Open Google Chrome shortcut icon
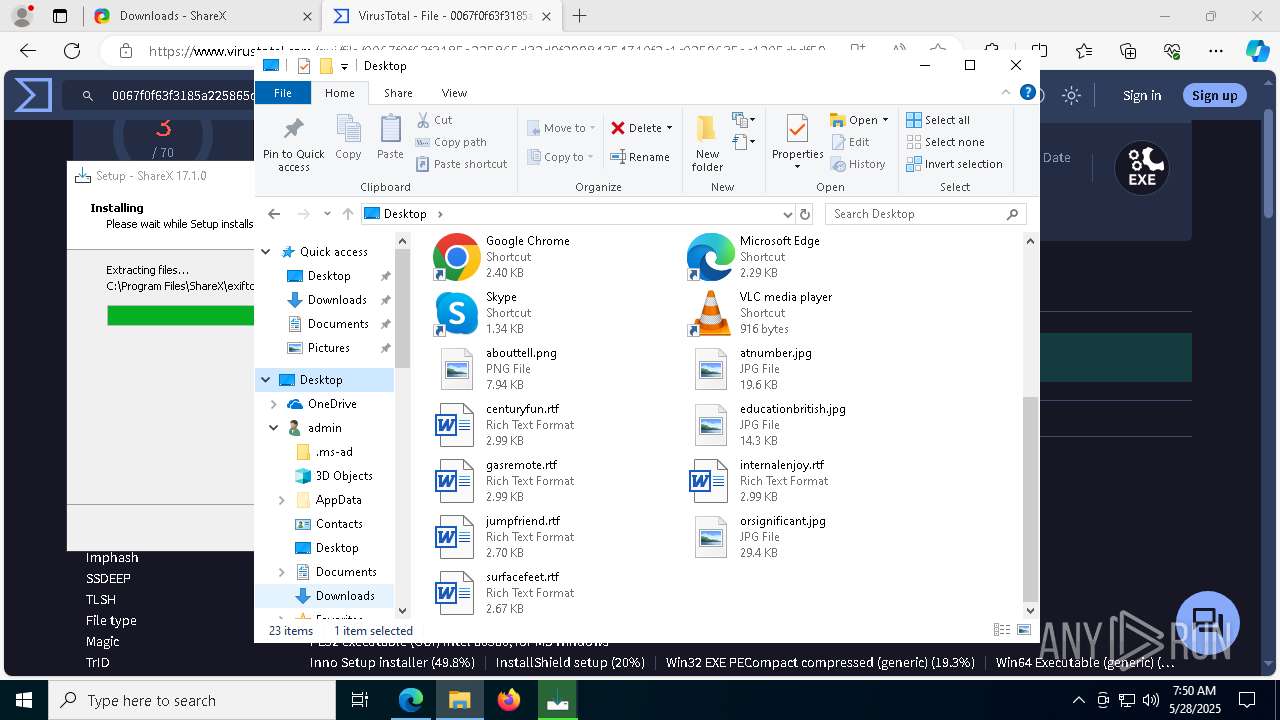1280x720 pixels. (x=456, y=257)
